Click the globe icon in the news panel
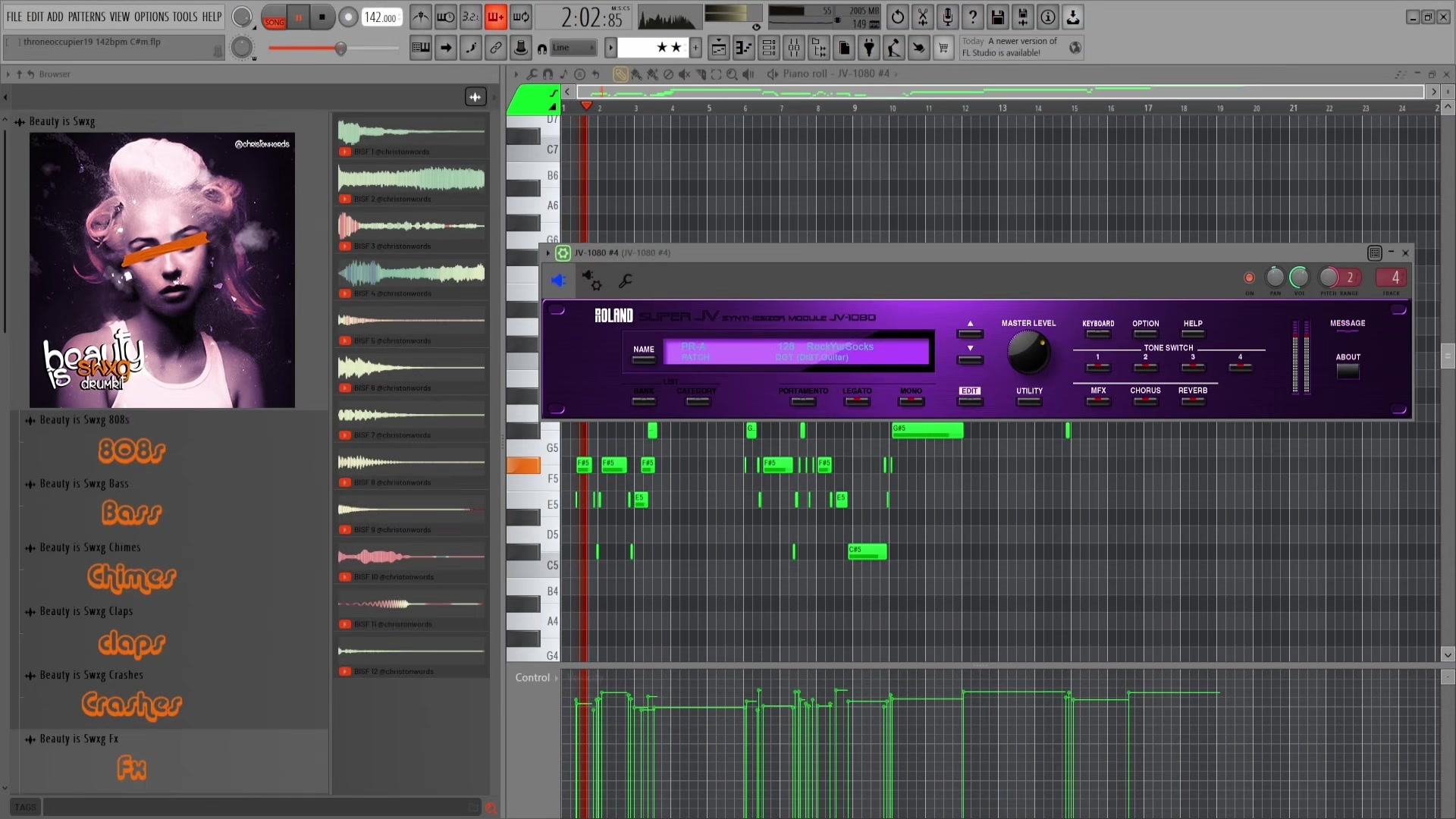The image size is (1456, 819). (1075, 48)
